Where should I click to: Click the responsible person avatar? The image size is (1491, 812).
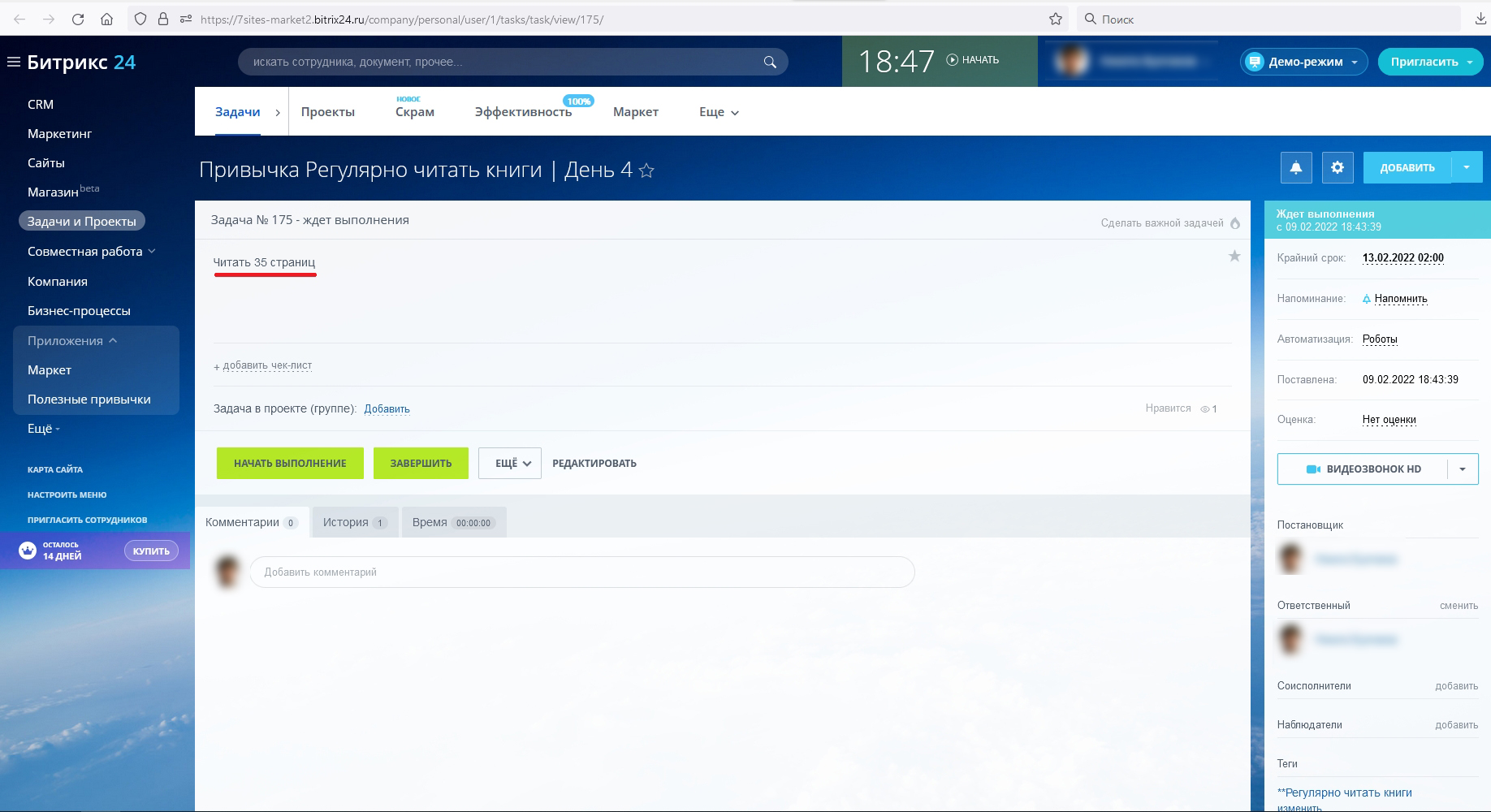click(1290, 639)
